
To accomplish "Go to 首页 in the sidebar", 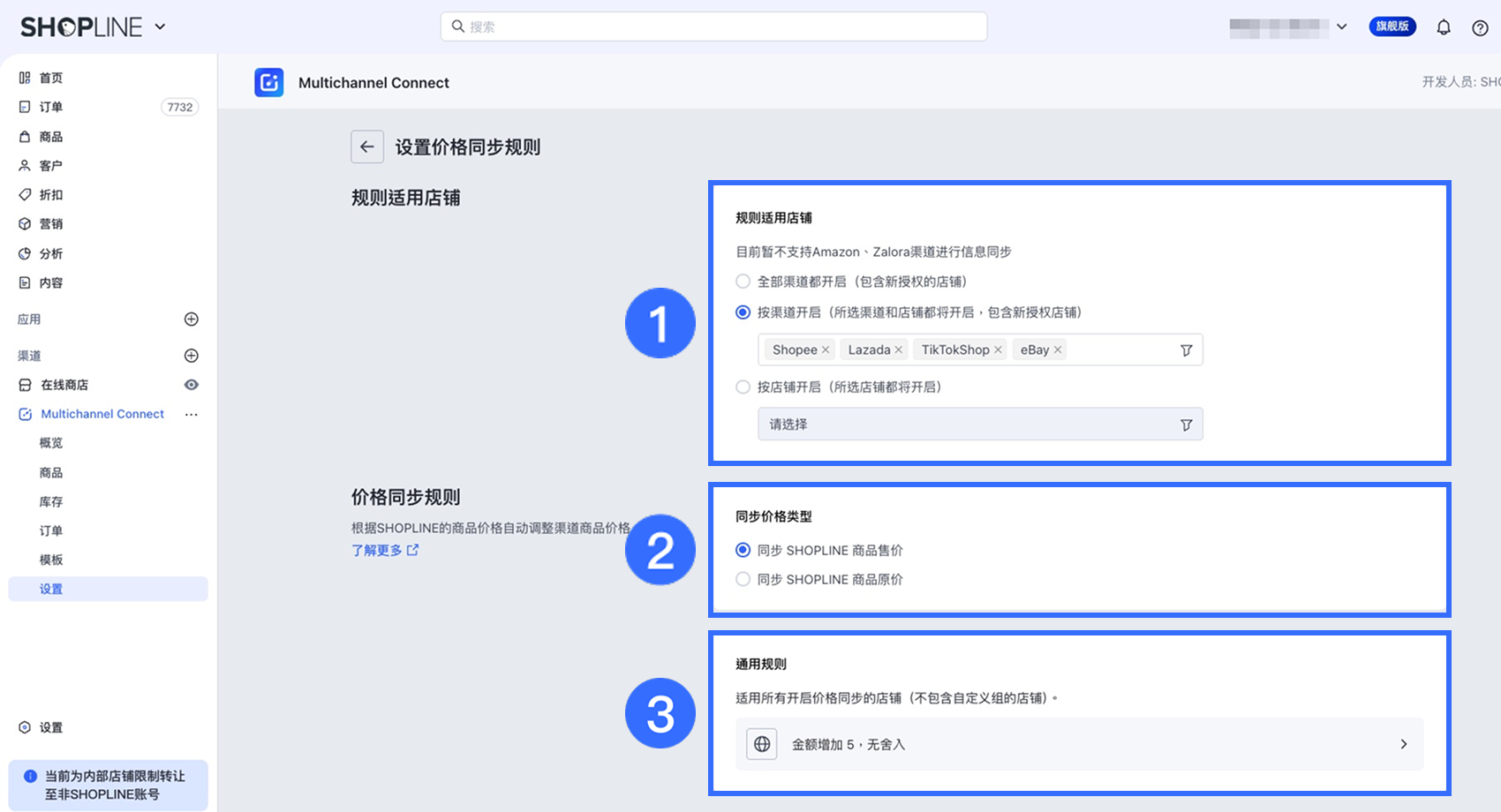I will [51, 78].
